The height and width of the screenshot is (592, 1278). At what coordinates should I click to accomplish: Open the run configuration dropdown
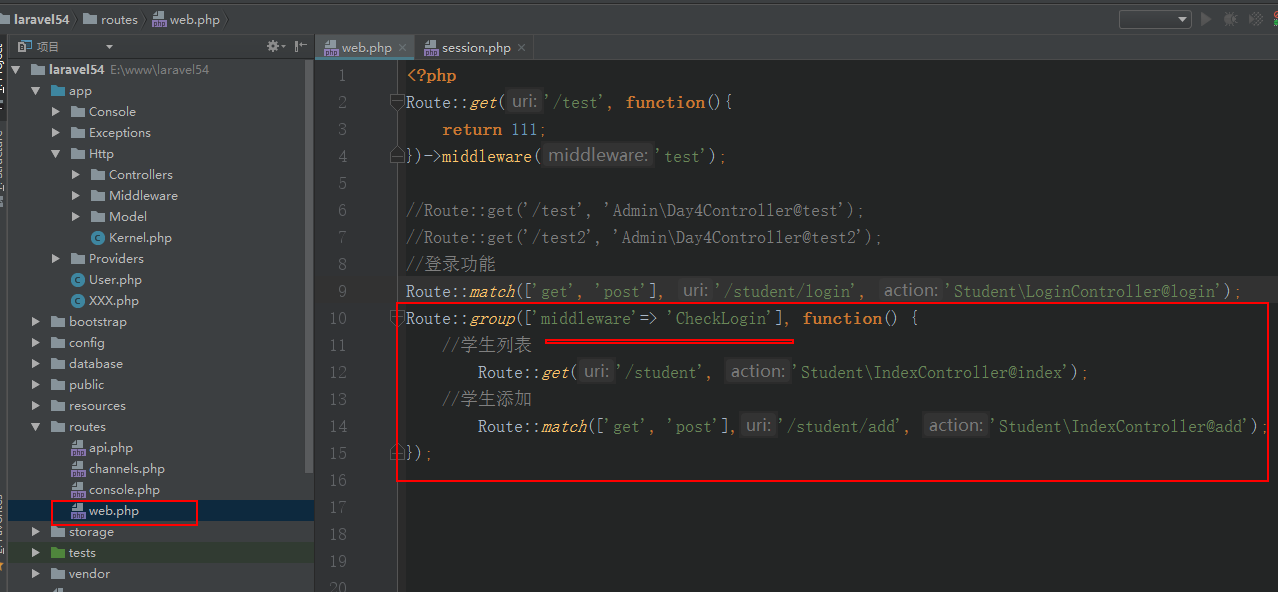click(1154, 19)
